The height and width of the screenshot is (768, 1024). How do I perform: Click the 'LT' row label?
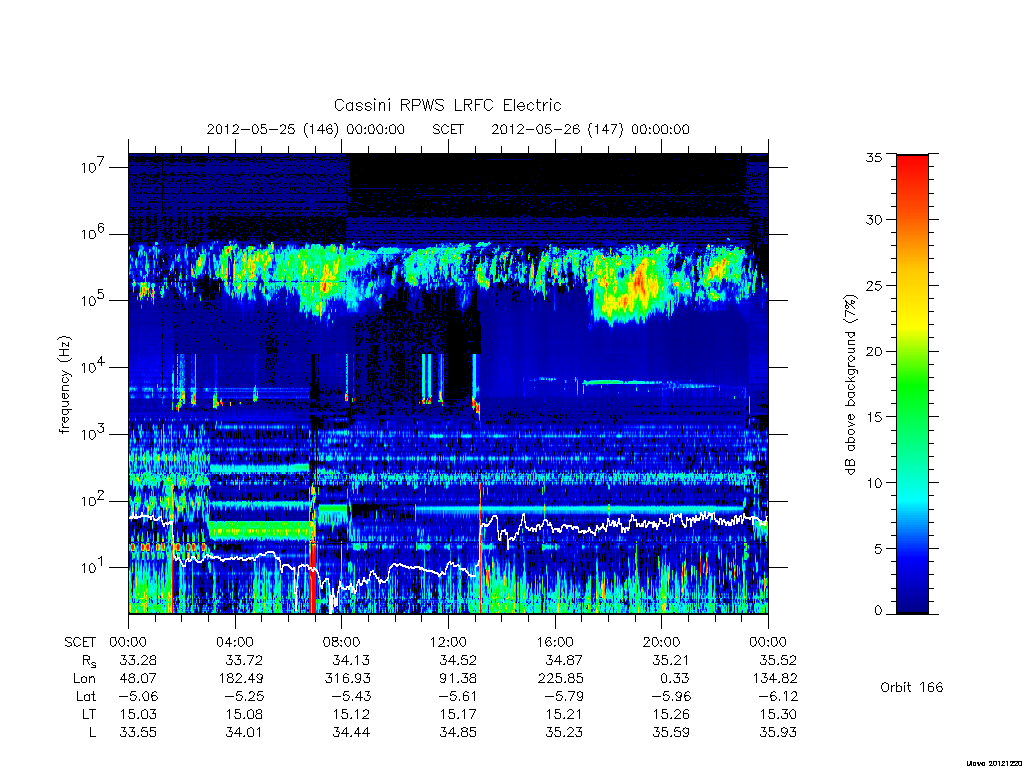[x=88, y=714]
